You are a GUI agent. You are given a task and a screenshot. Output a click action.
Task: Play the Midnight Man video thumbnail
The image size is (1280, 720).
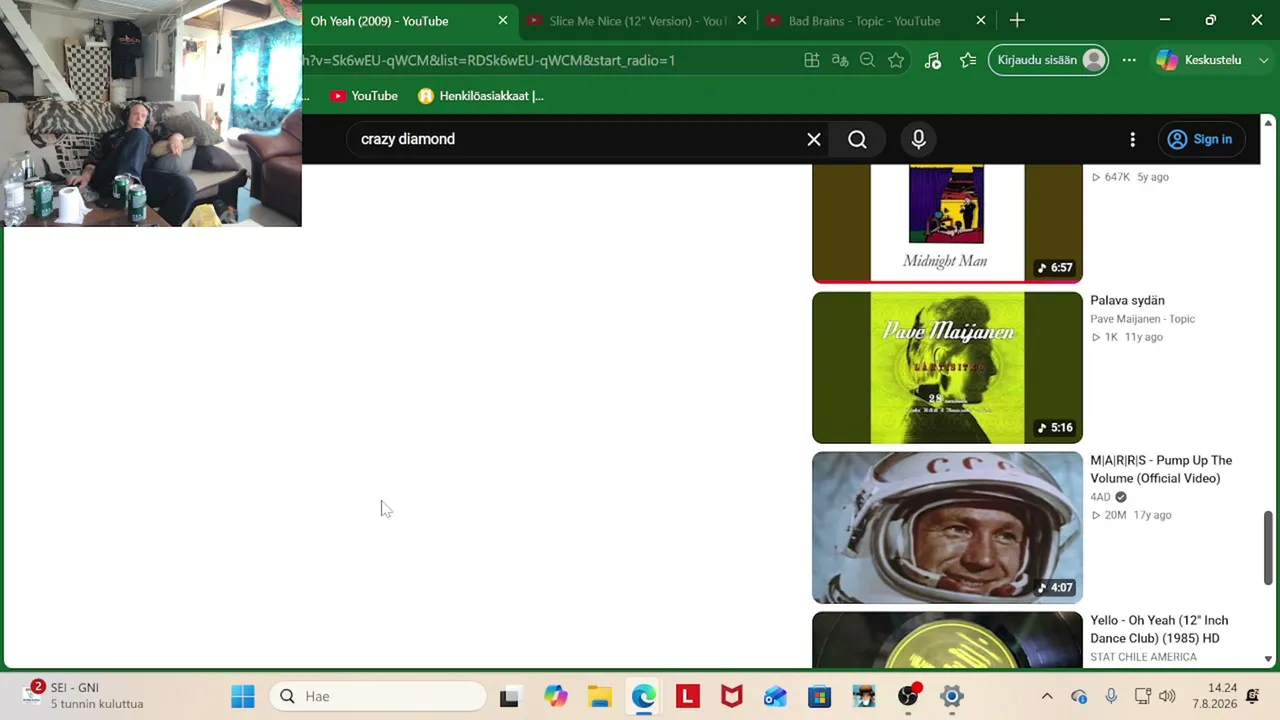[x=947, y=224]
